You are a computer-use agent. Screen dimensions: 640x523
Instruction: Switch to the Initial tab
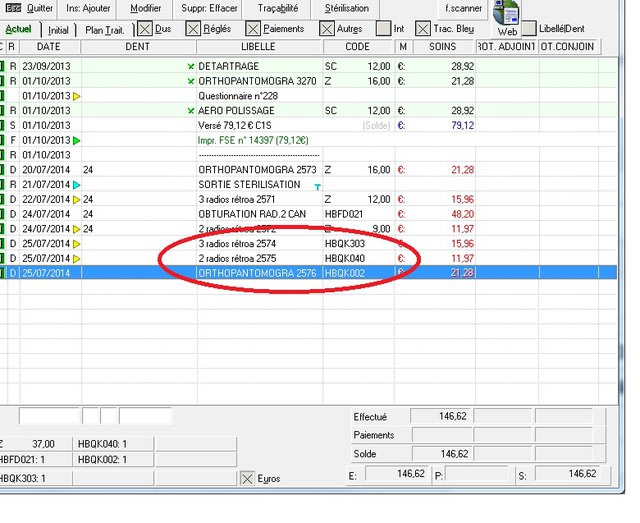pos(58,29)
